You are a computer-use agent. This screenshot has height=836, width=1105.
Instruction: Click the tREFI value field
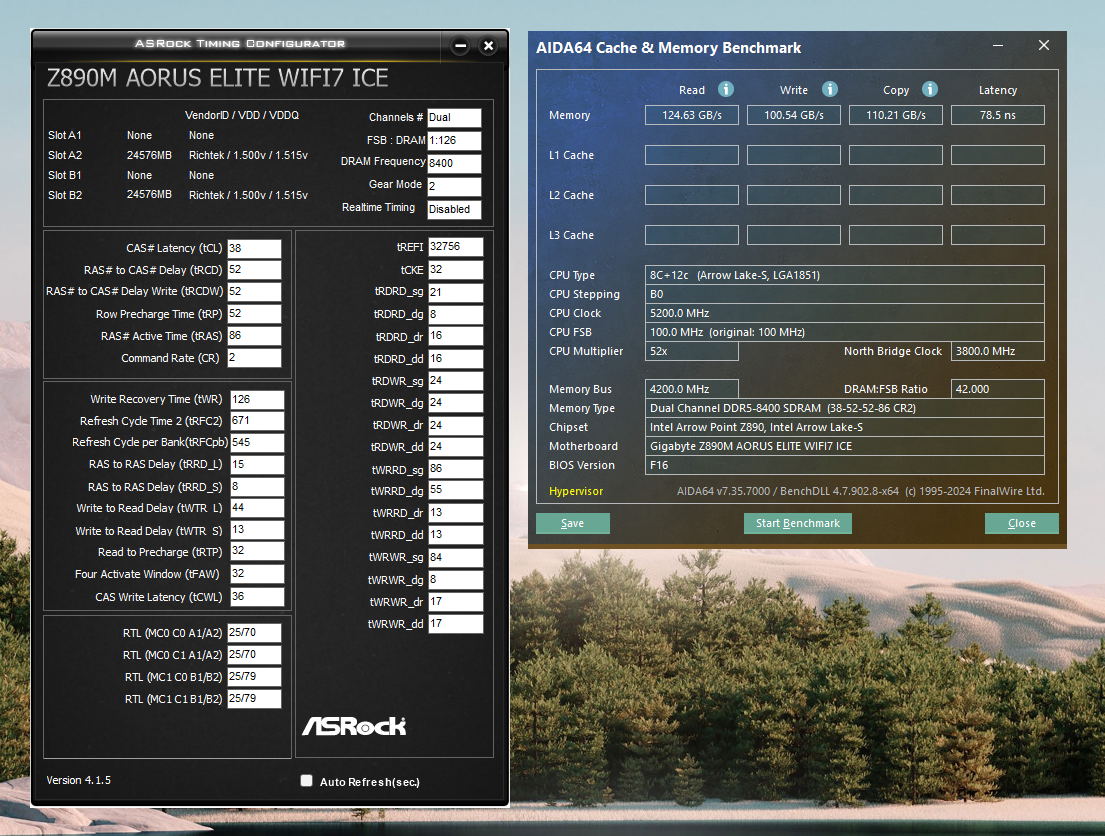pyautogui.click(x=455, y=247)
